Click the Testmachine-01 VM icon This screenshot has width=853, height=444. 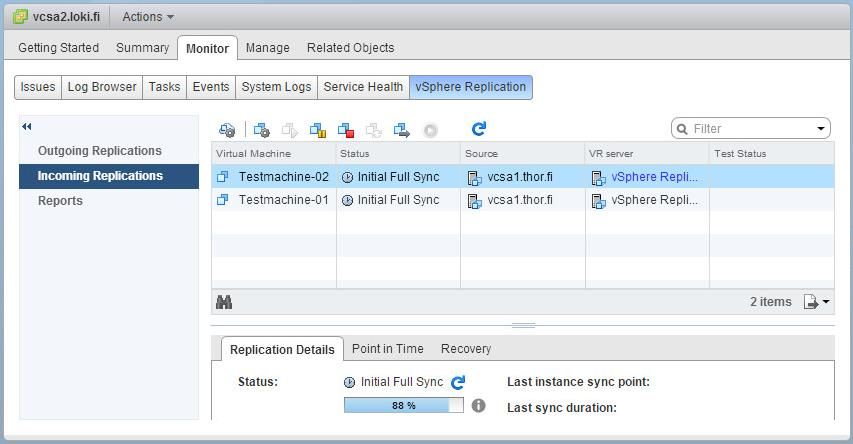(222, 200)
